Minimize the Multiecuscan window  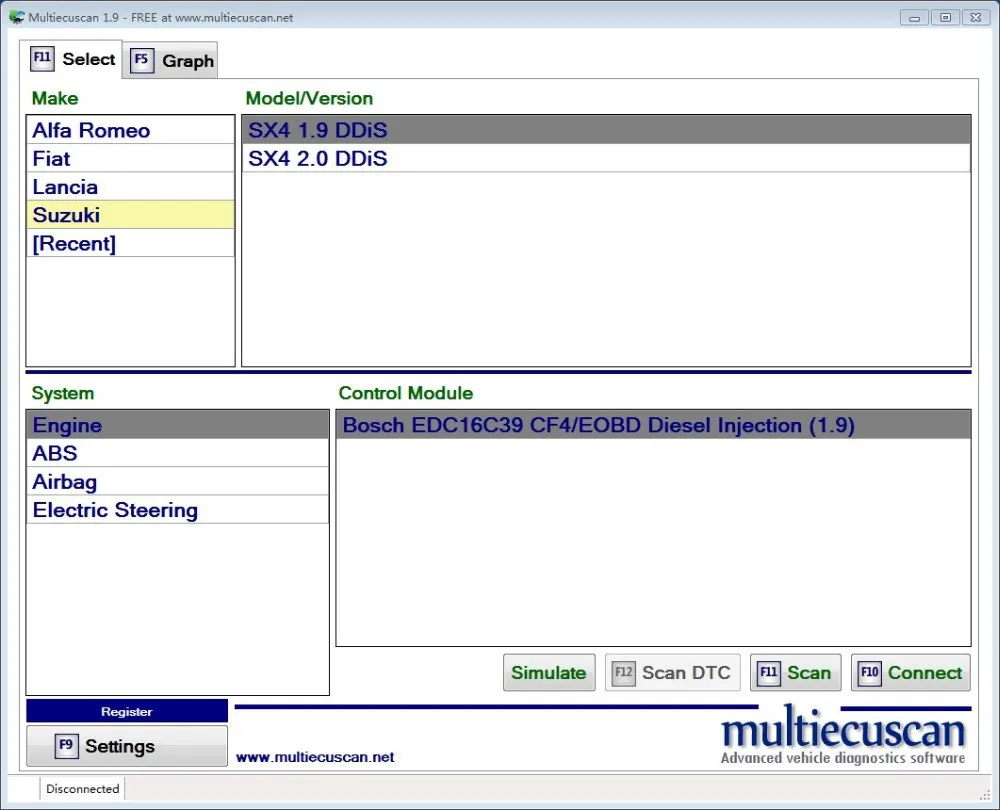coord(914,18)
